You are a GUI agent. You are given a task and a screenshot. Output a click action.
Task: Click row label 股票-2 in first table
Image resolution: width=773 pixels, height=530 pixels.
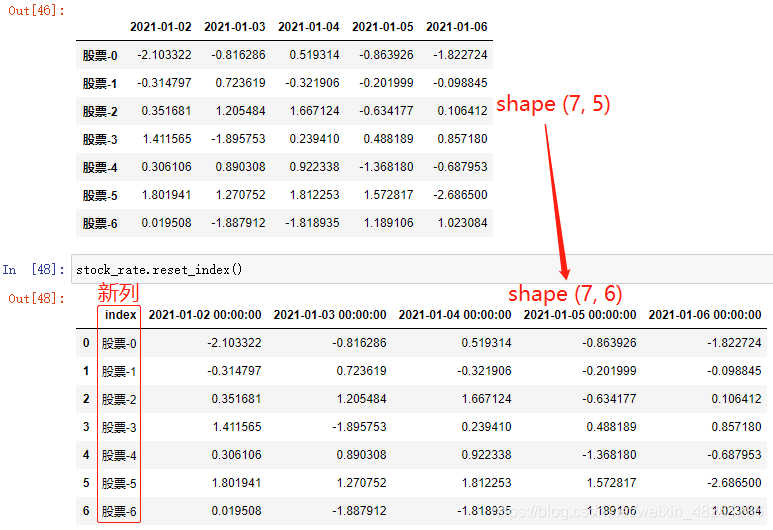[100, 111]
